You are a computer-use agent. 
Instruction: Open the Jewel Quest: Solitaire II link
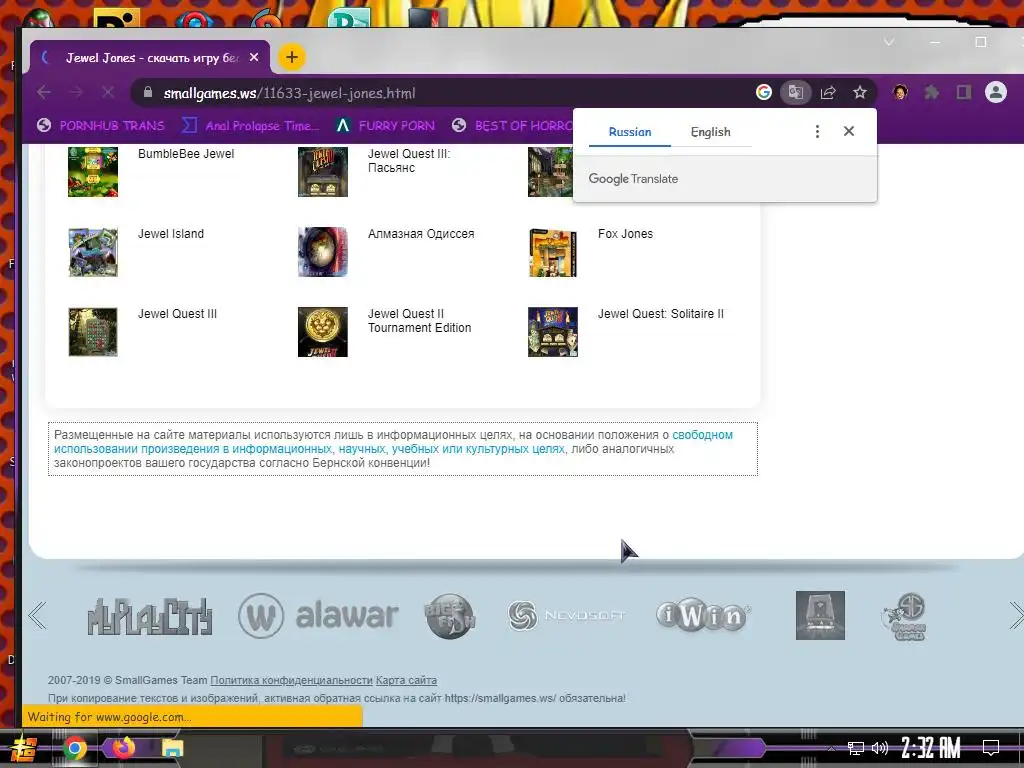[661, 313]
